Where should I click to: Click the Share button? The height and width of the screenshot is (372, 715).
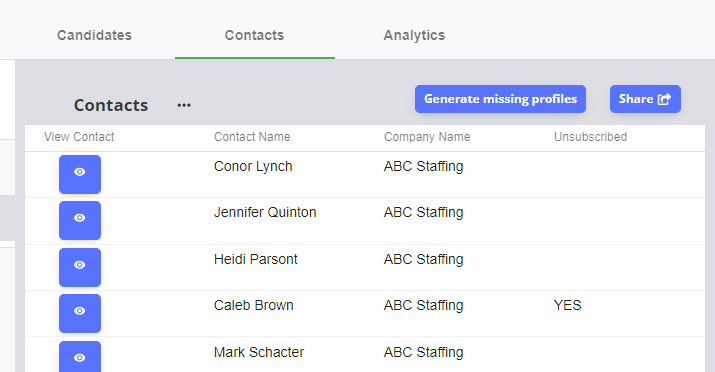click(x=645, y=99)
